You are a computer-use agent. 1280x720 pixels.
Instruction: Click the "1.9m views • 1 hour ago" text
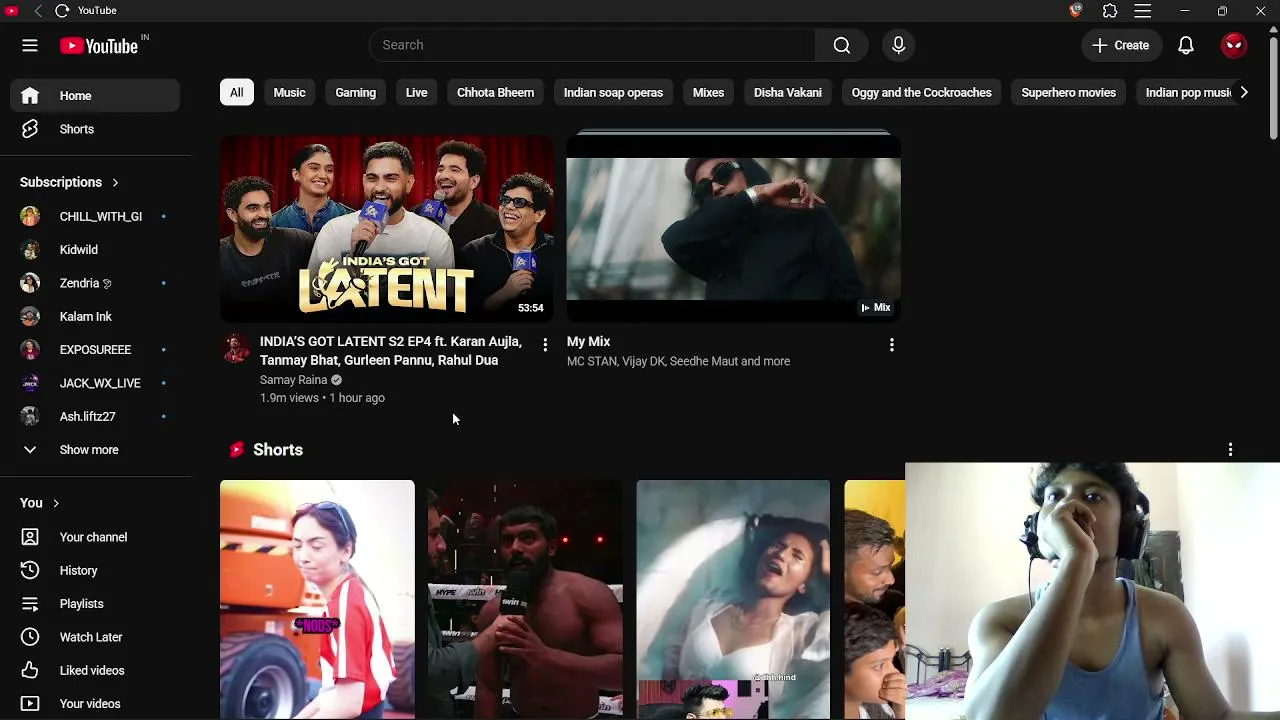coord(322,398)
